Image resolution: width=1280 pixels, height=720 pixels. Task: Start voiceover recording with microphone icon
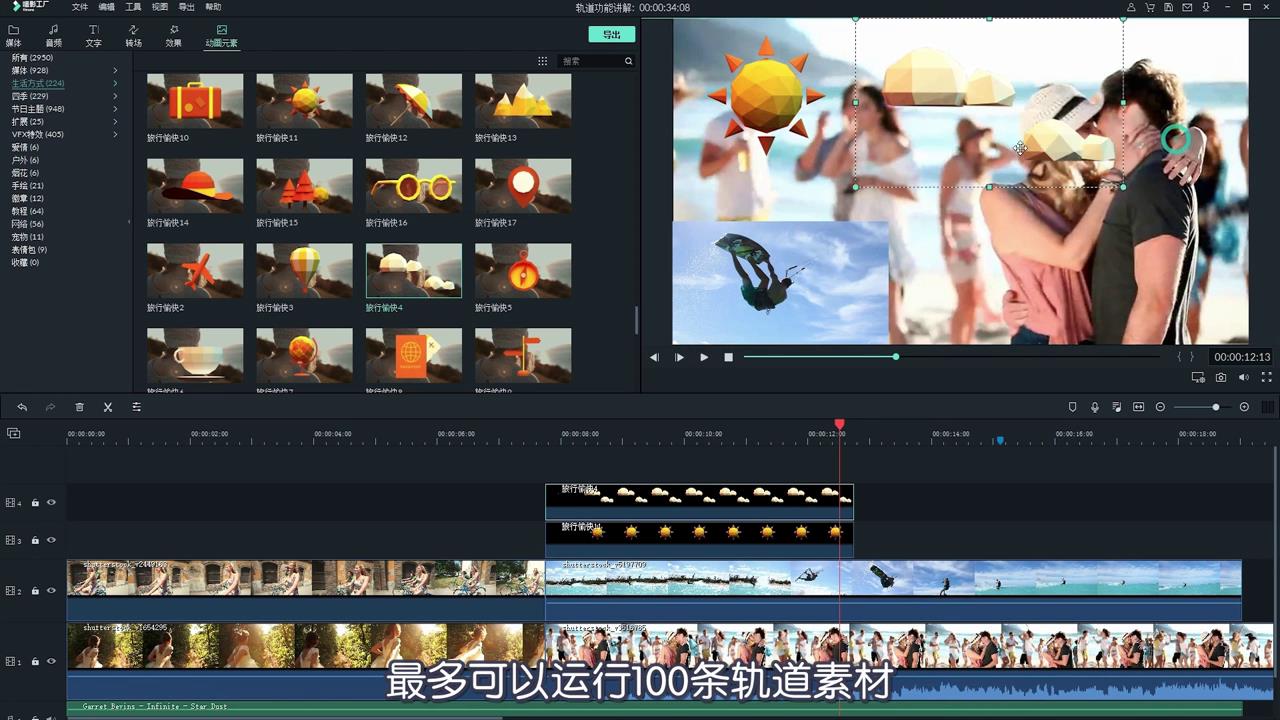click(1095, 407)
